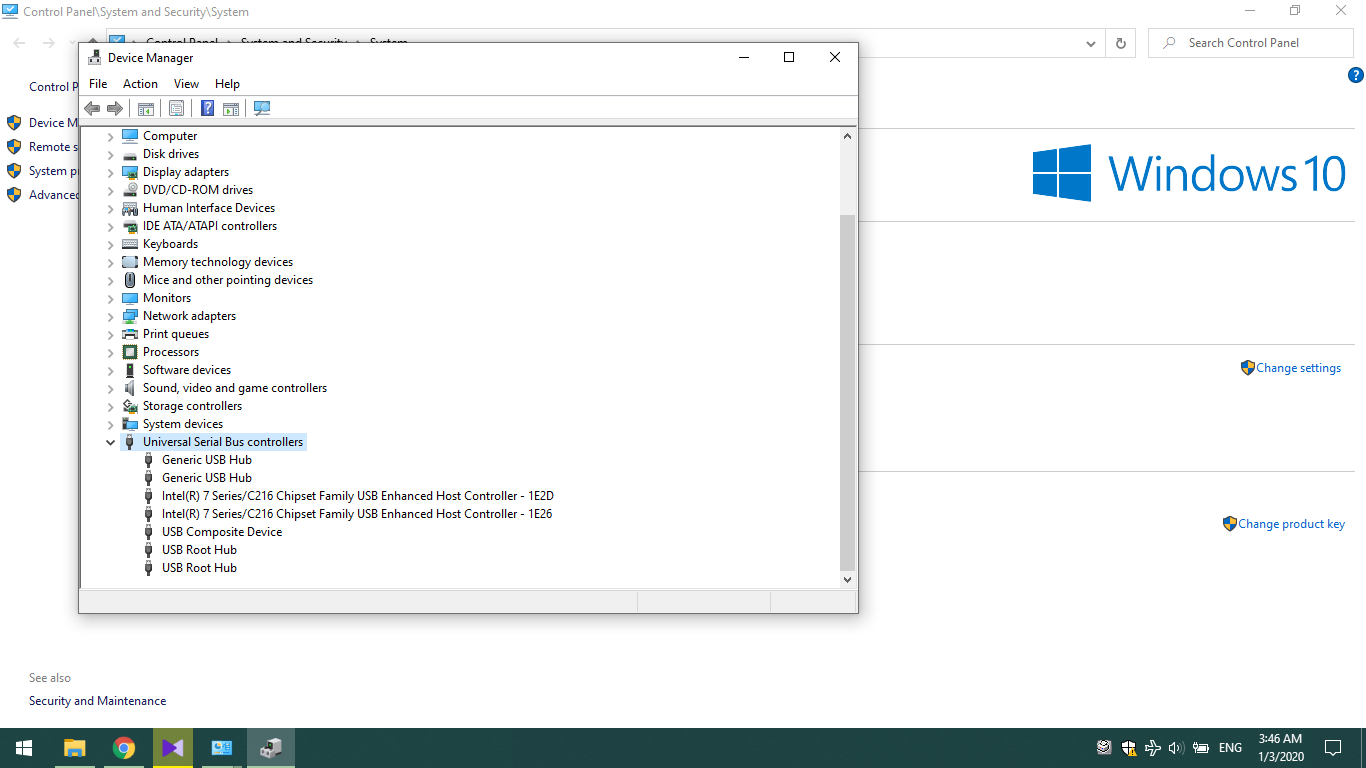The height and width of the screenshot is (768, 1366).
Task: Click the Device Manager vertical scrollbar thumb
Action: click(x=847, y=392)
